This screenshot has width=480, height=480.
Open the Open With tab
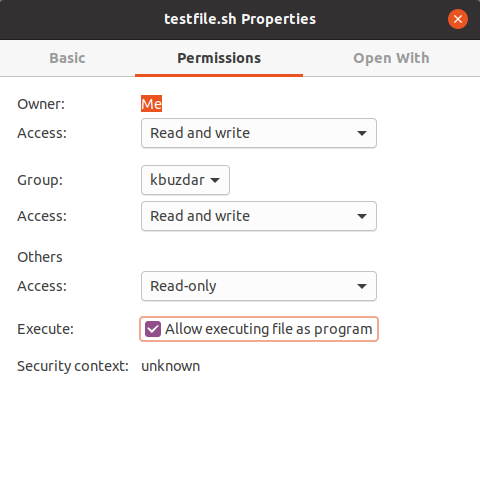click(391, 58)
